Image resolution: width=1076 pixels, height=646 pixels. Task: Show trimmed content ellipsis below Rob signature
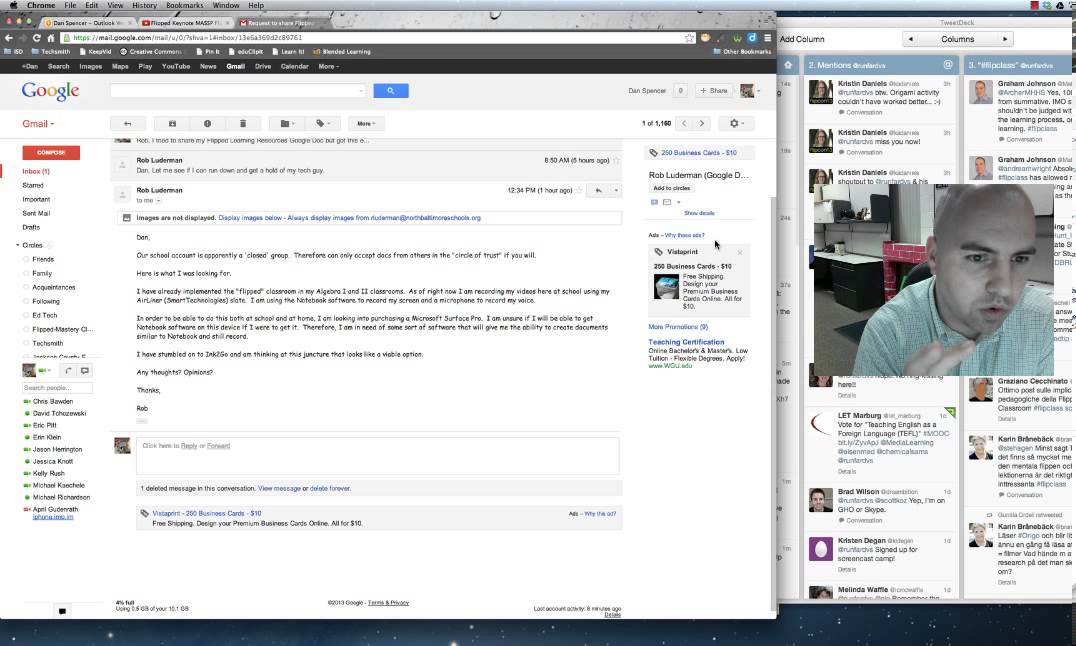tap(141, 420)
